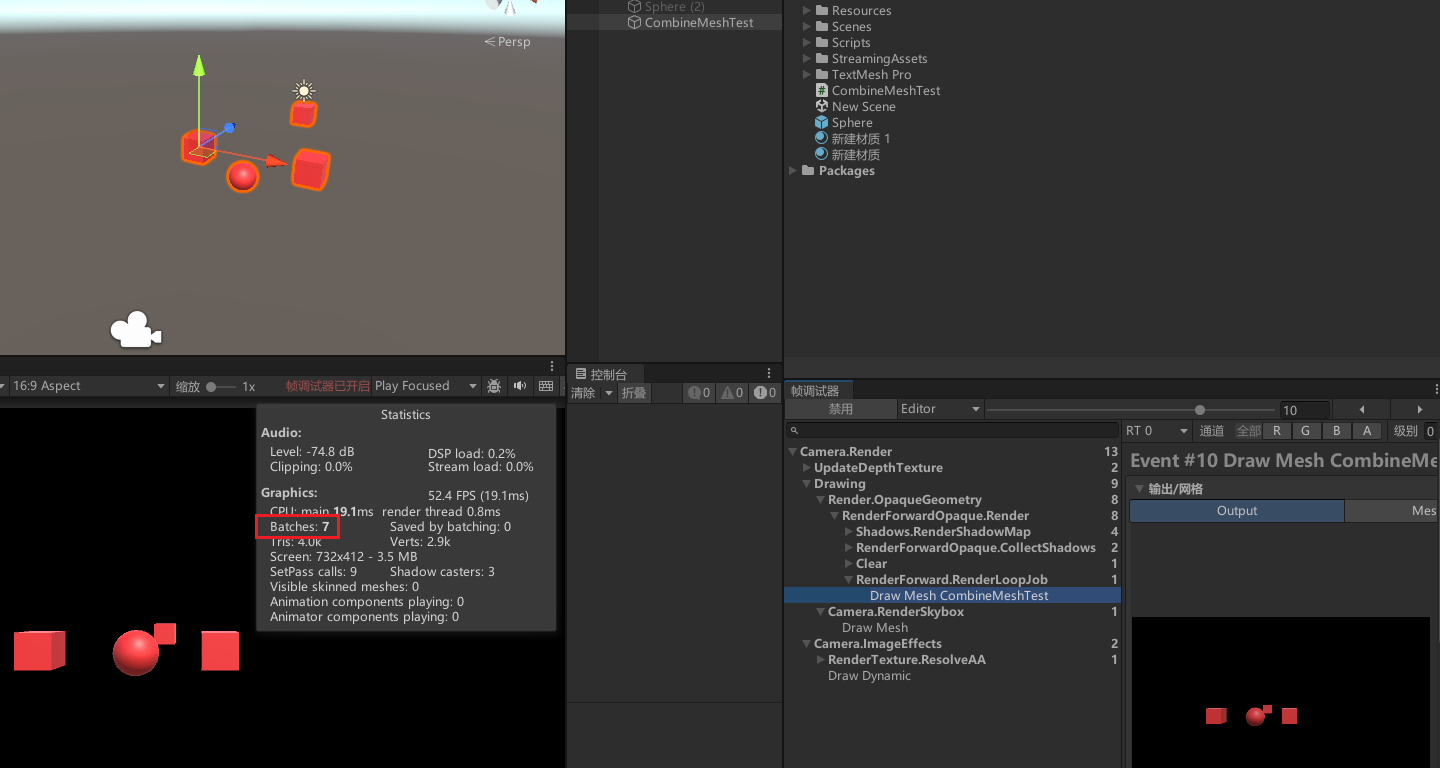
Task: Click the sun light gizmo in Scene view
Action: tap(304, 90)
